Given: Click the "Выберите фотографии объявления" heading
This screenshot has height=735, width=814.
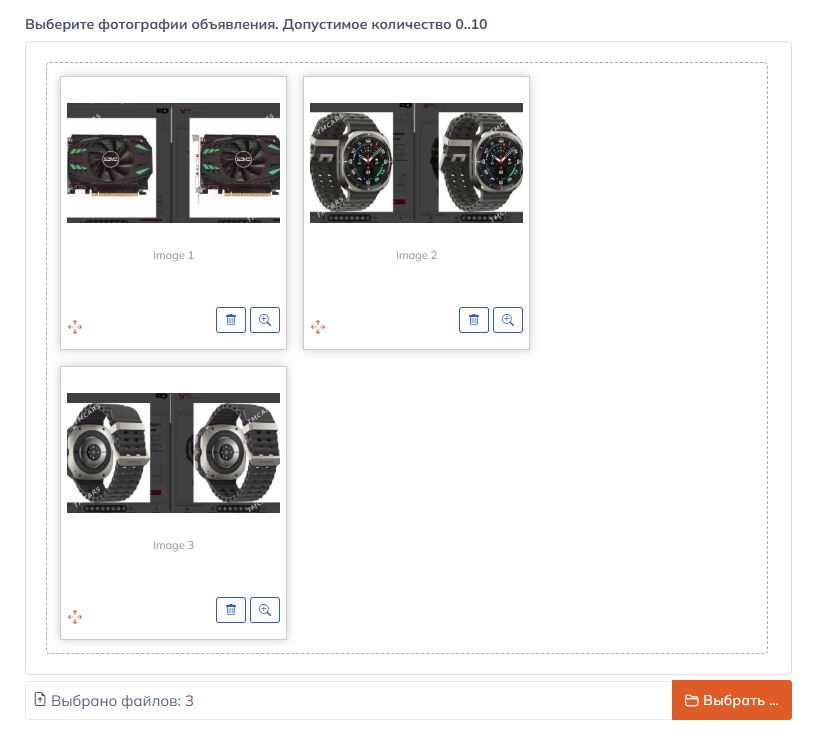Looking at the screenshot, I should pyautogui.click(x=150, y=23).
